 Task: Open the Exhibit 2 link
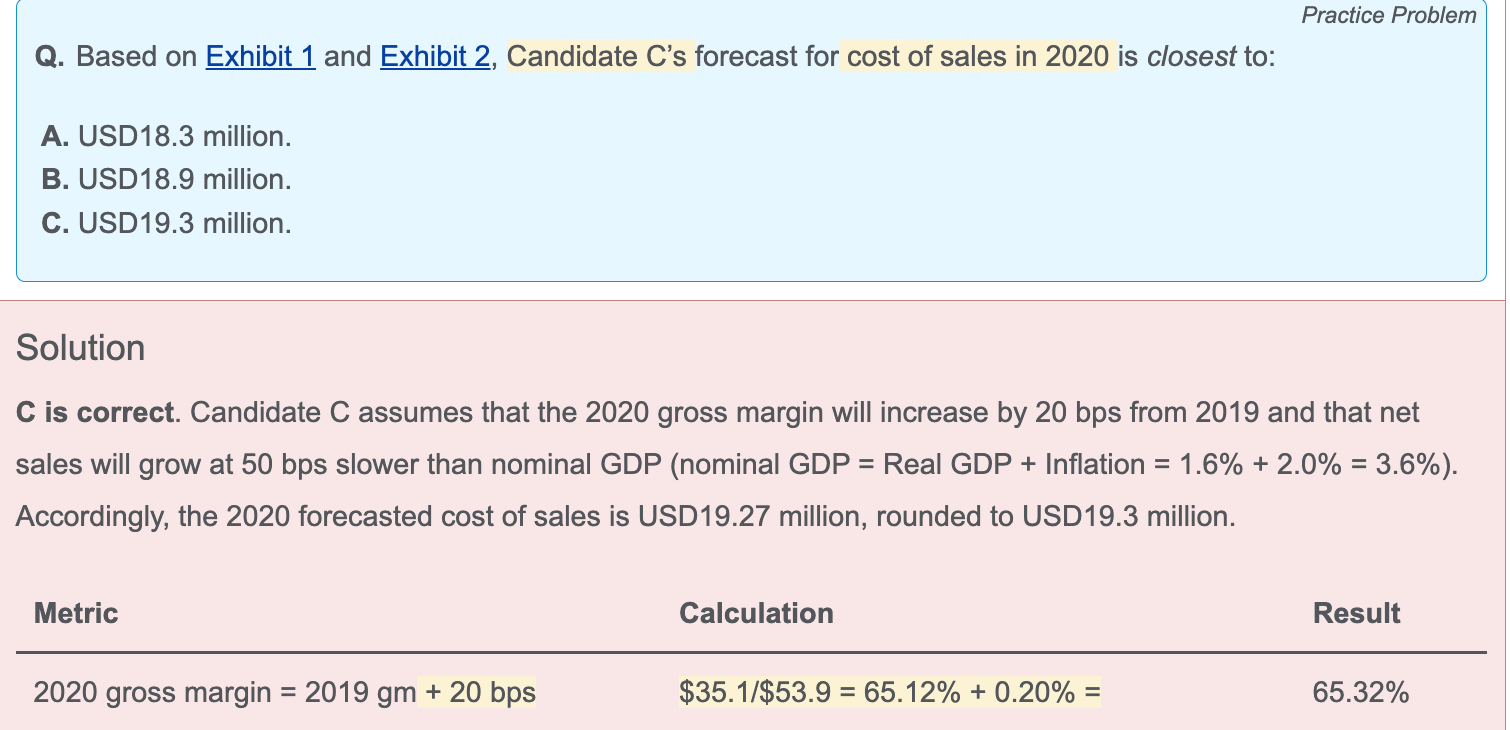click(x=435, y=57)
